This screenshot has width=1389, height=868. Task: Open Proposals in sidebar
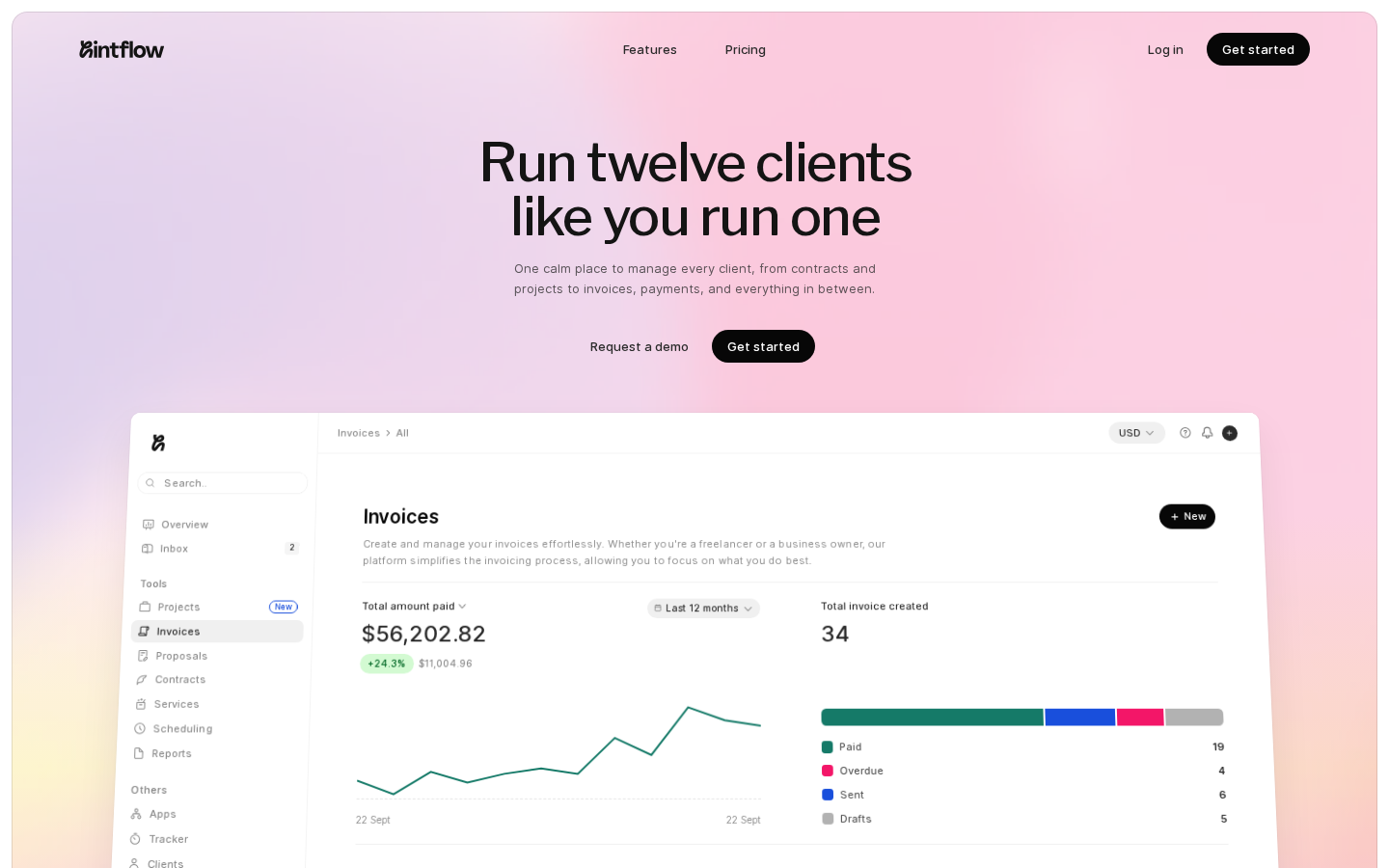pyautogui.click(x=181, y=656)
